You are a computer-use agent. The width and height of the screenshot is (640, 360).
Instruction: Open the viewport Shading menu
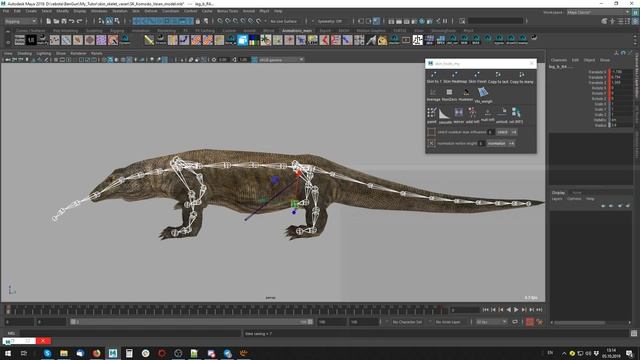pyautogui.click(x=24, y=53)
